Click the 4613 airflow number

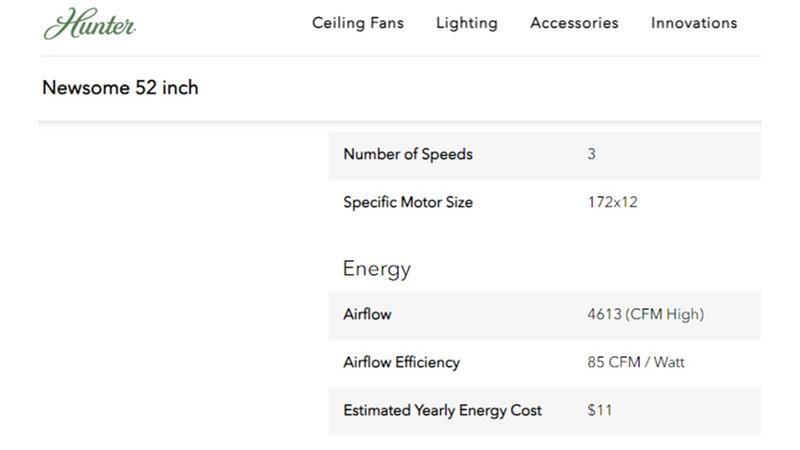(604, 314)
